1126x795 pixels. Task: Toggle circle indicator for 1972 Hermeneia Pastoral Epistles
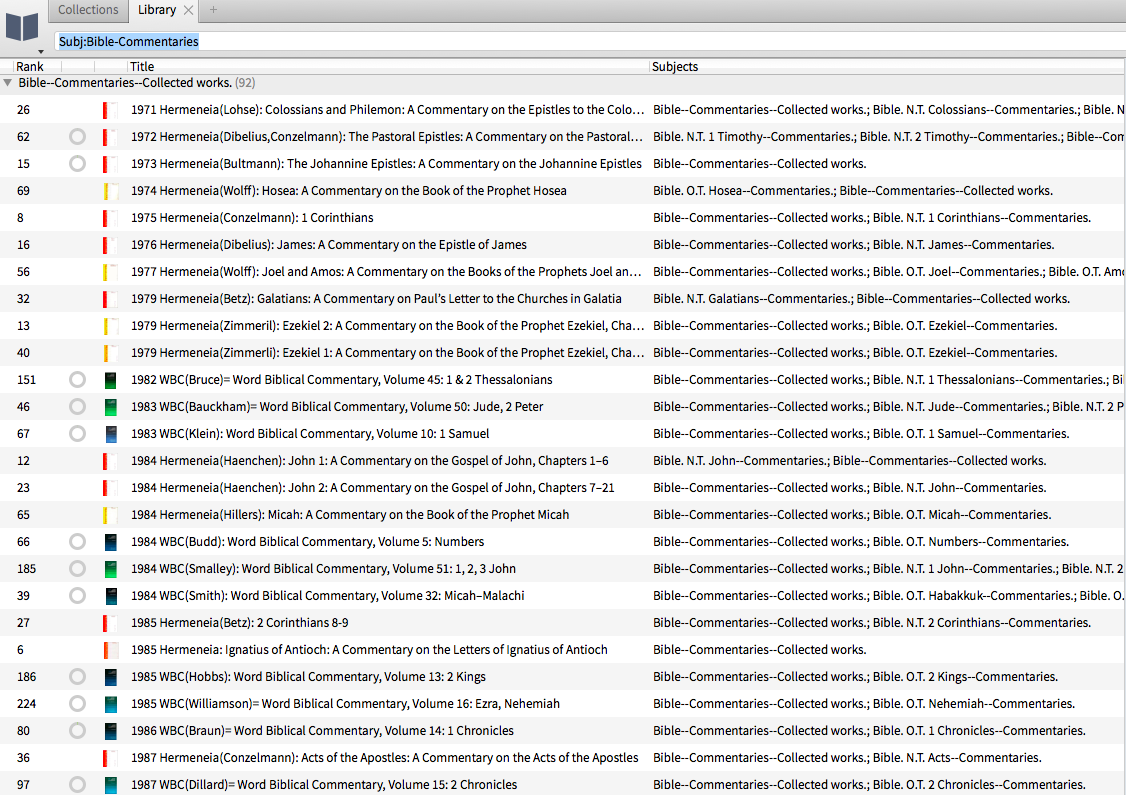78,136
